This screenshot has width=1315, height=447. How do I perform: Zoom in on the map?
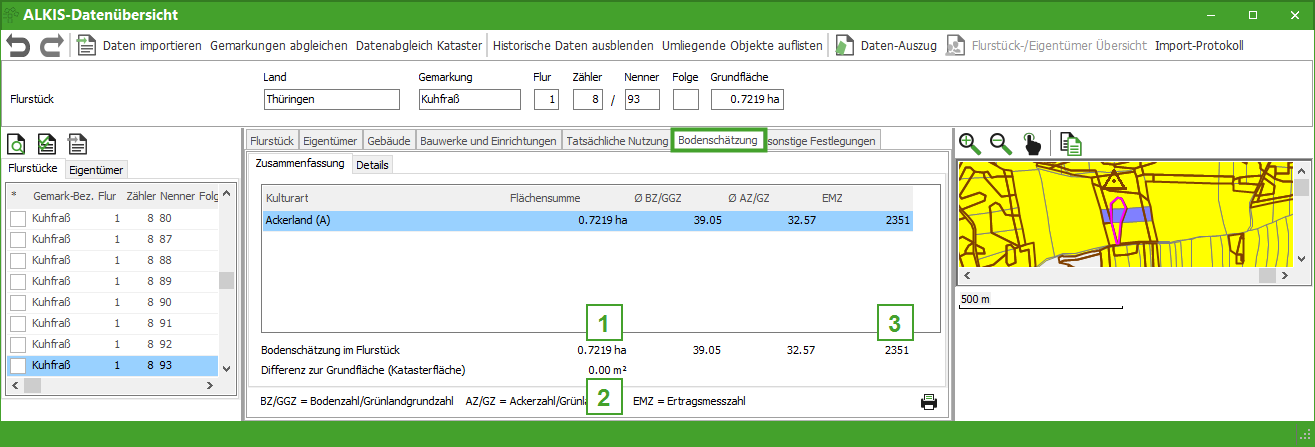[x=969, y=143]
